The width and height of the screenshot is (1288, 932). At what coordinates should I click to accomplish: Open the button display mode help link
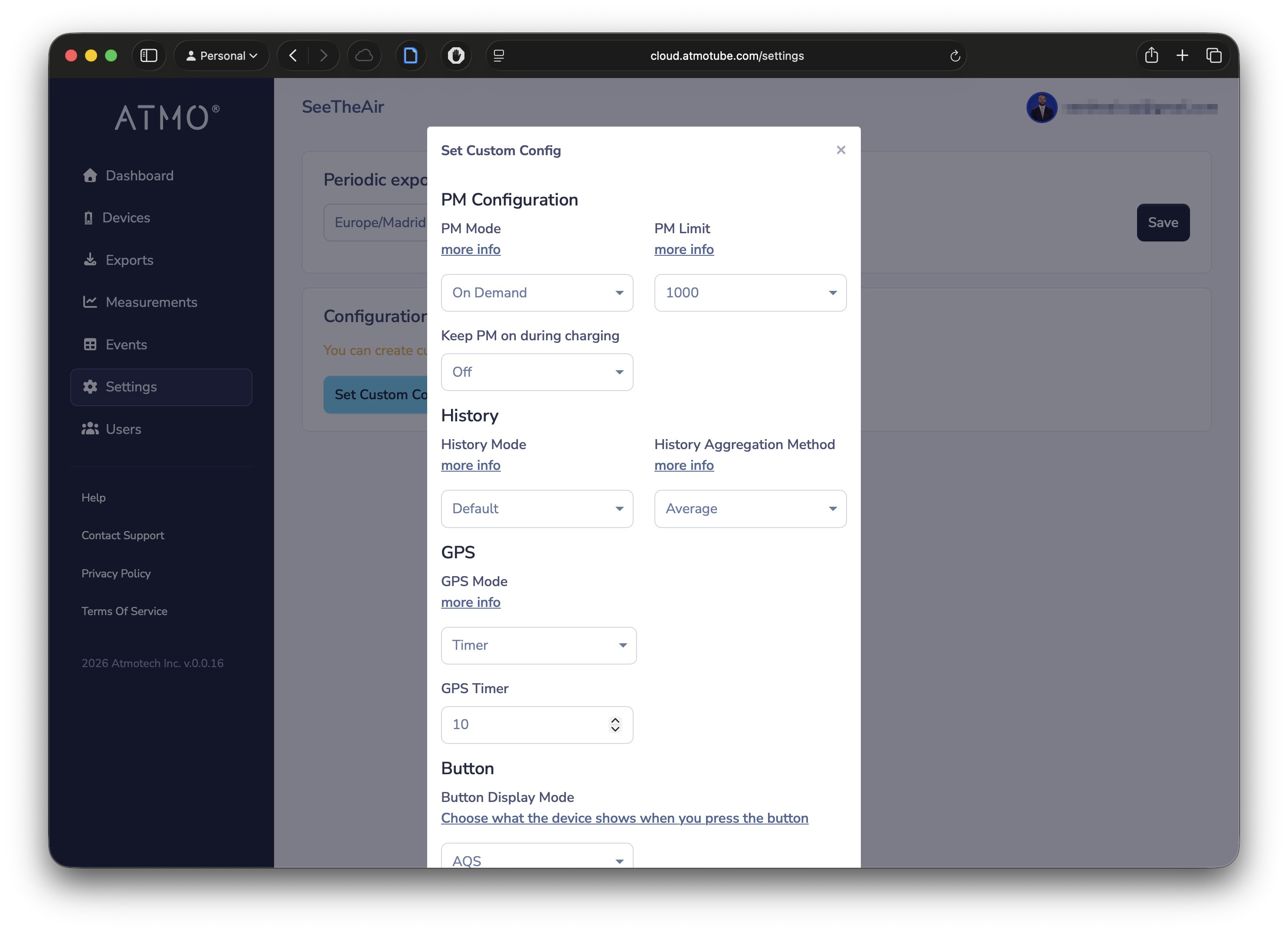624,818
